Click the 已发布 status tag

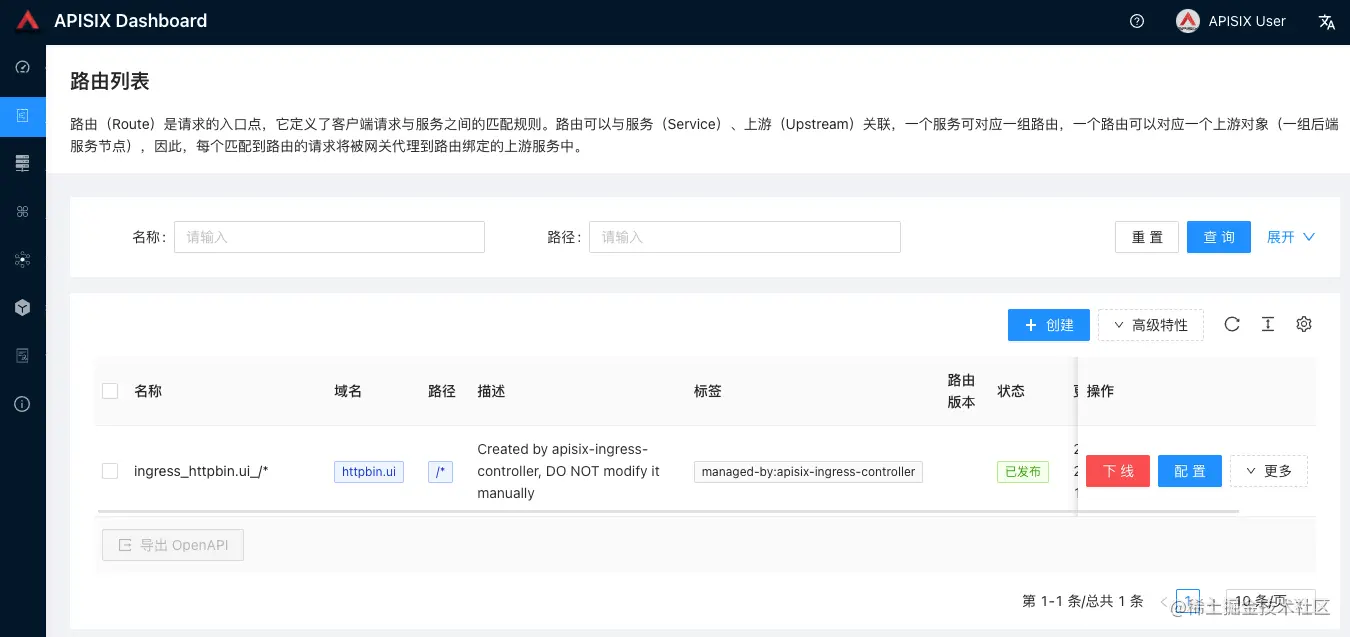(x=1023, y=471)
